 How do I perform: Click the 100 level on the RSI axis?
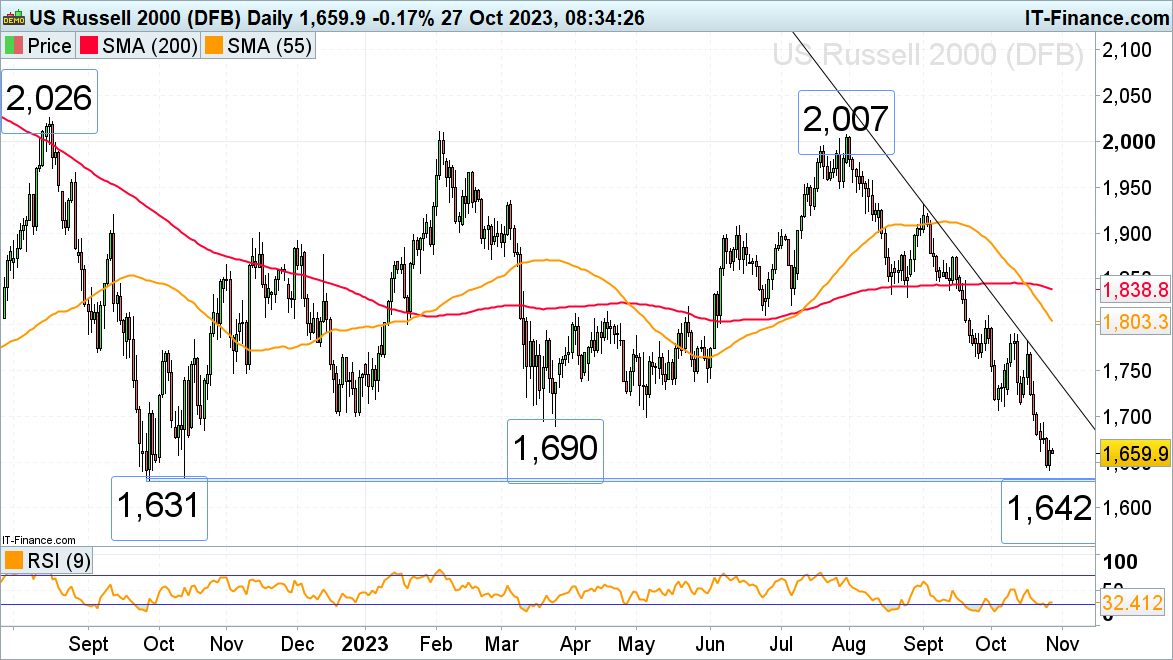pyautogui.click(x=1121, y=562)
